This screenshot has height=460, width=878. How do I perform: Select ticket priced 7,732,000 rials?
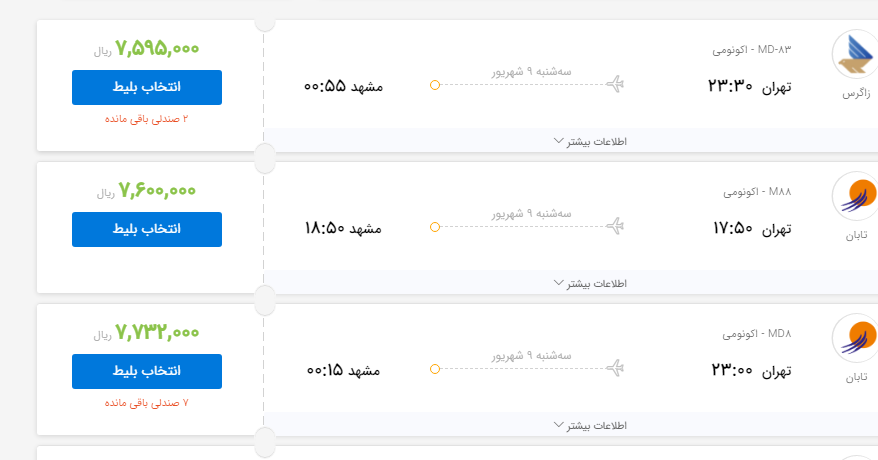point(147,371)
